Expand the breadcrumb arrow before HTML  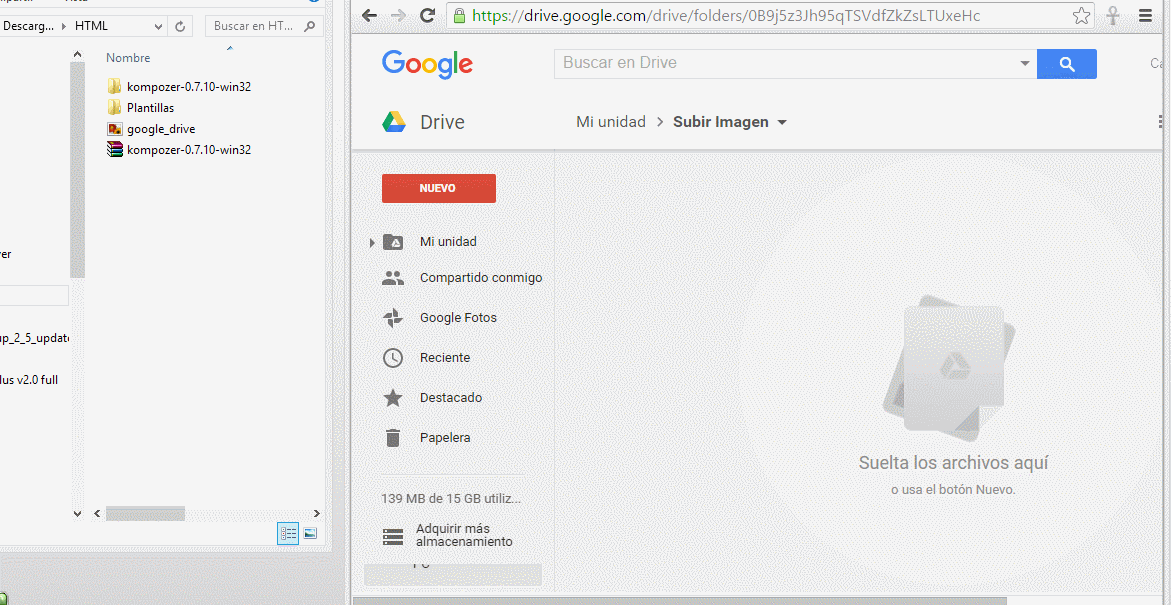click(x=63, y=26)
